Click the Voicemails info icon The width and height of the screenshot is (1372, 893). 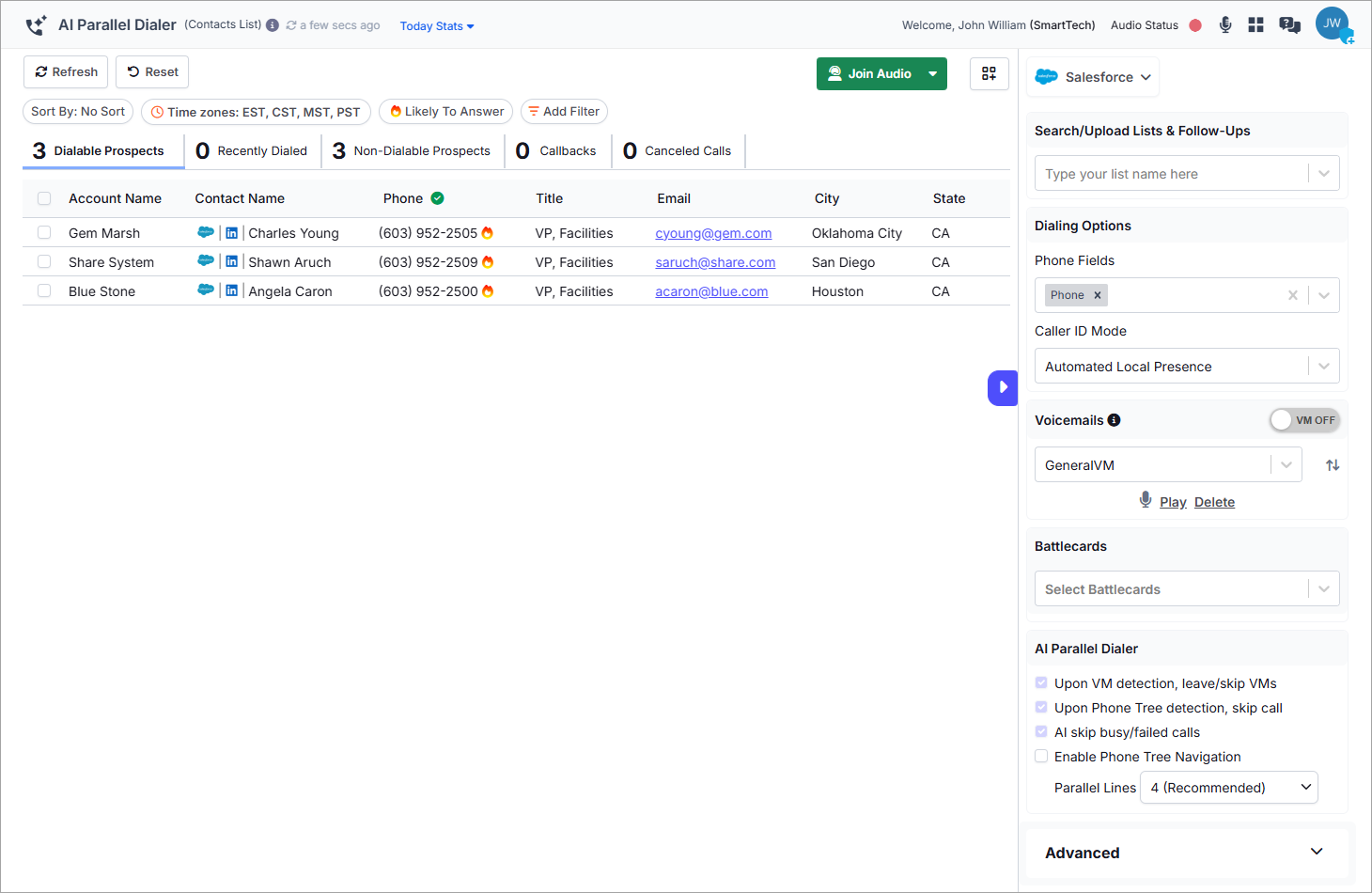pyautogui.click(x=1114, y=420)
